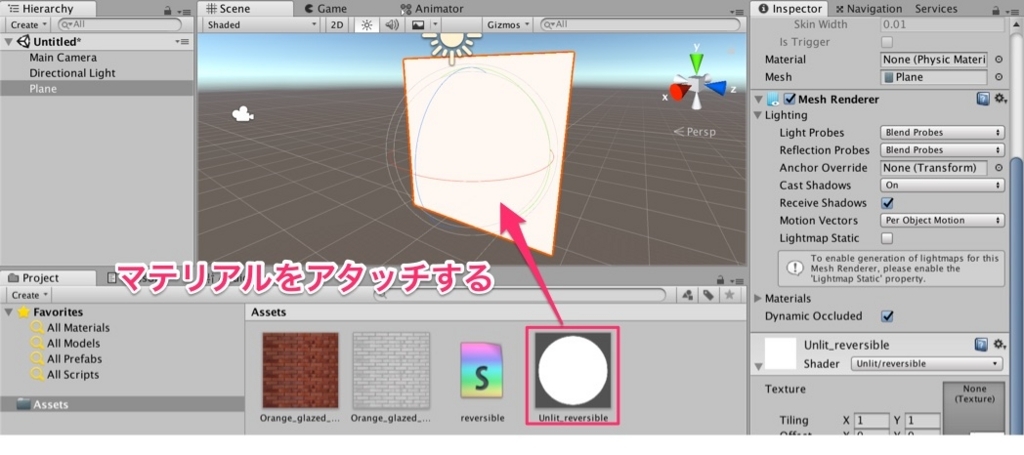
Task: Open Project tab
Action: [x=39, y=278]
